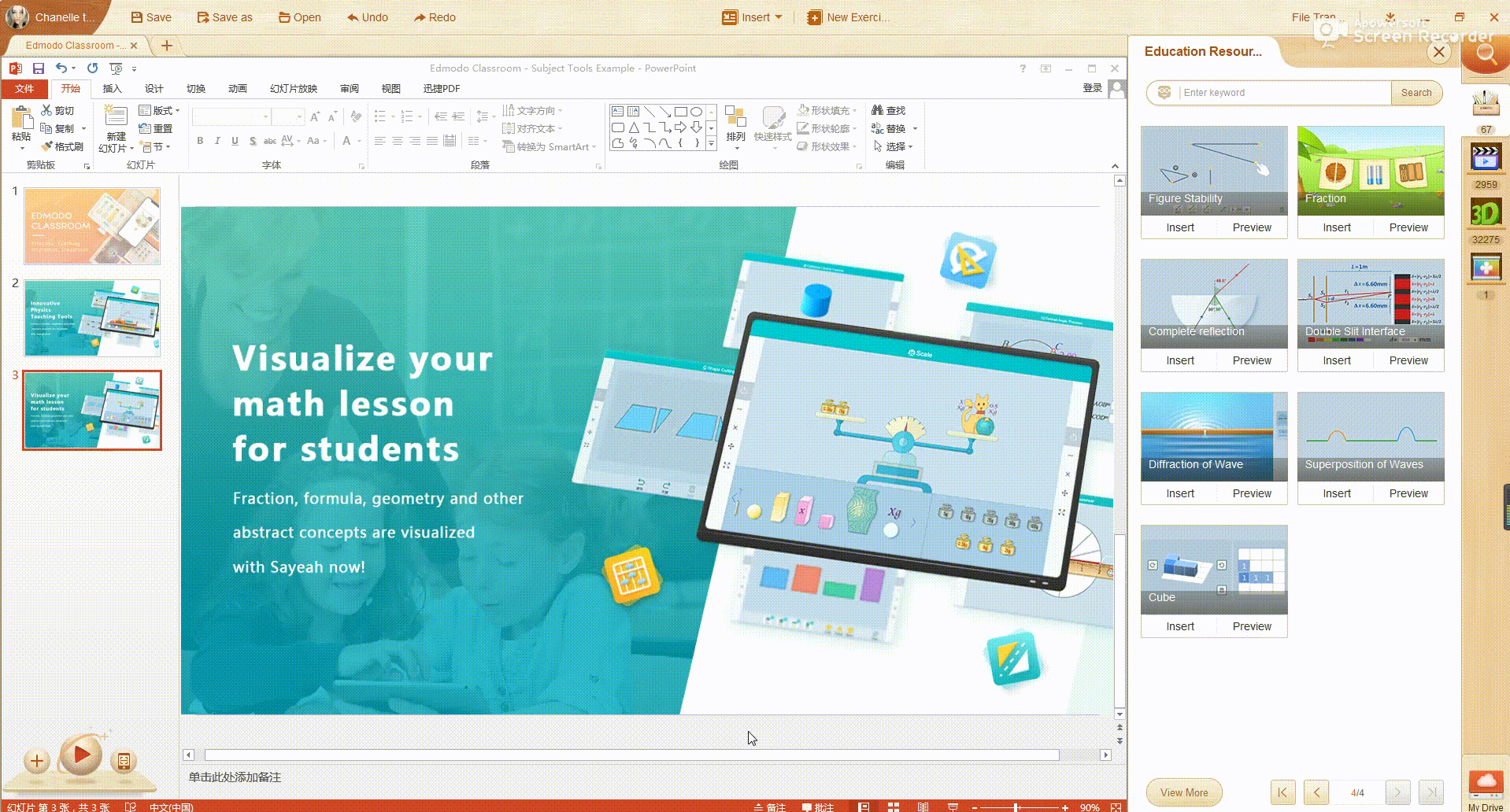Align text left in paragraph group

(x=379, y=142)
